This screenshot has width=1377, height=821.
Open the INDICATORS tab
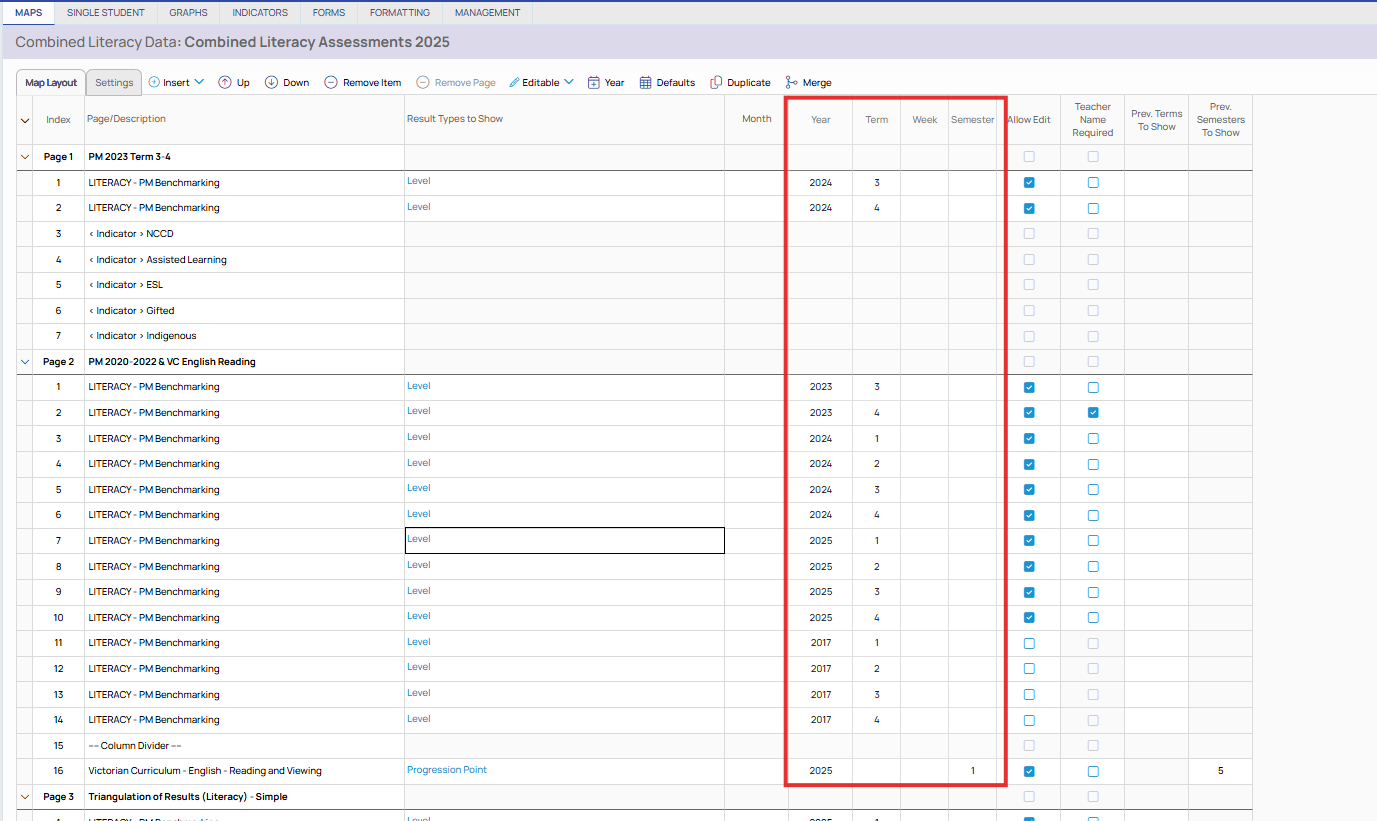coord(260,13)
